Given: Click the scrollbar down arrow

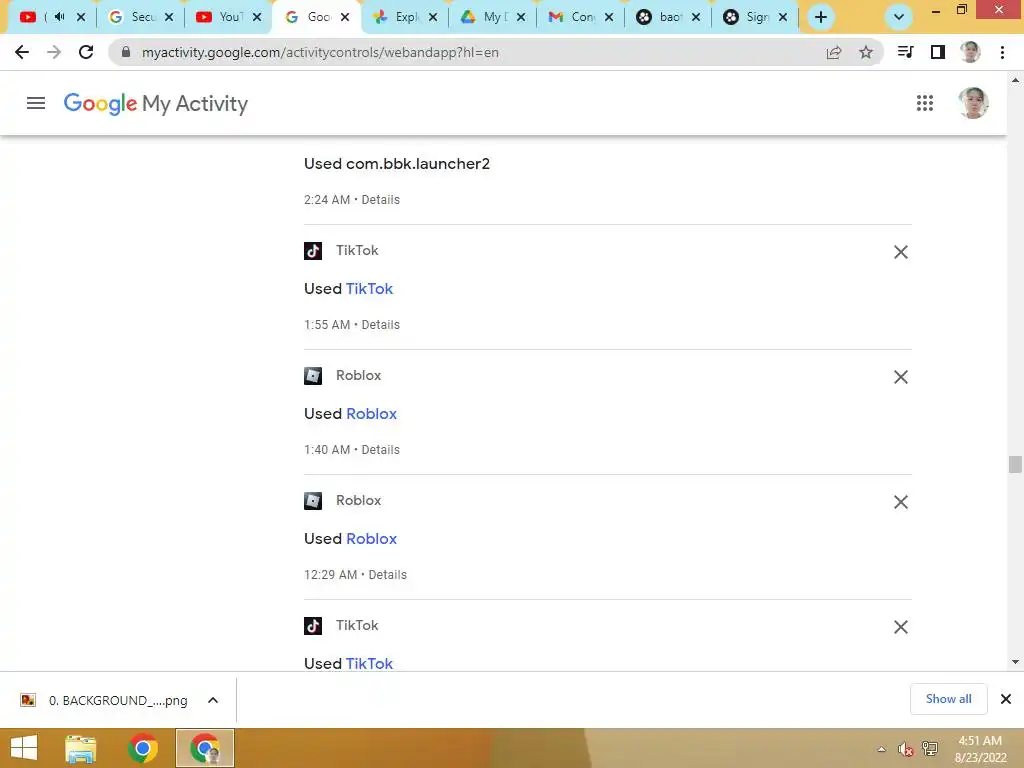Looking at the screenshot, I should point(1015,662).
